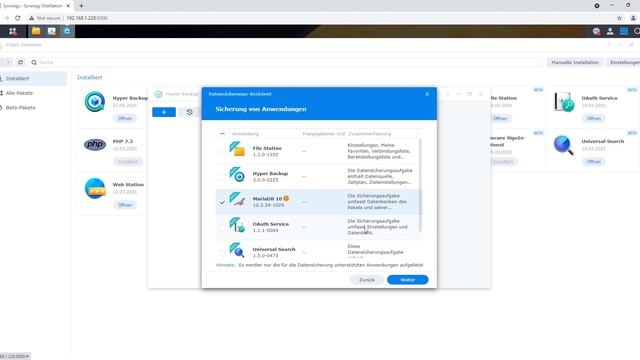
Task: Click the OAuth Service package icon
Action: [x=564, y=102]
